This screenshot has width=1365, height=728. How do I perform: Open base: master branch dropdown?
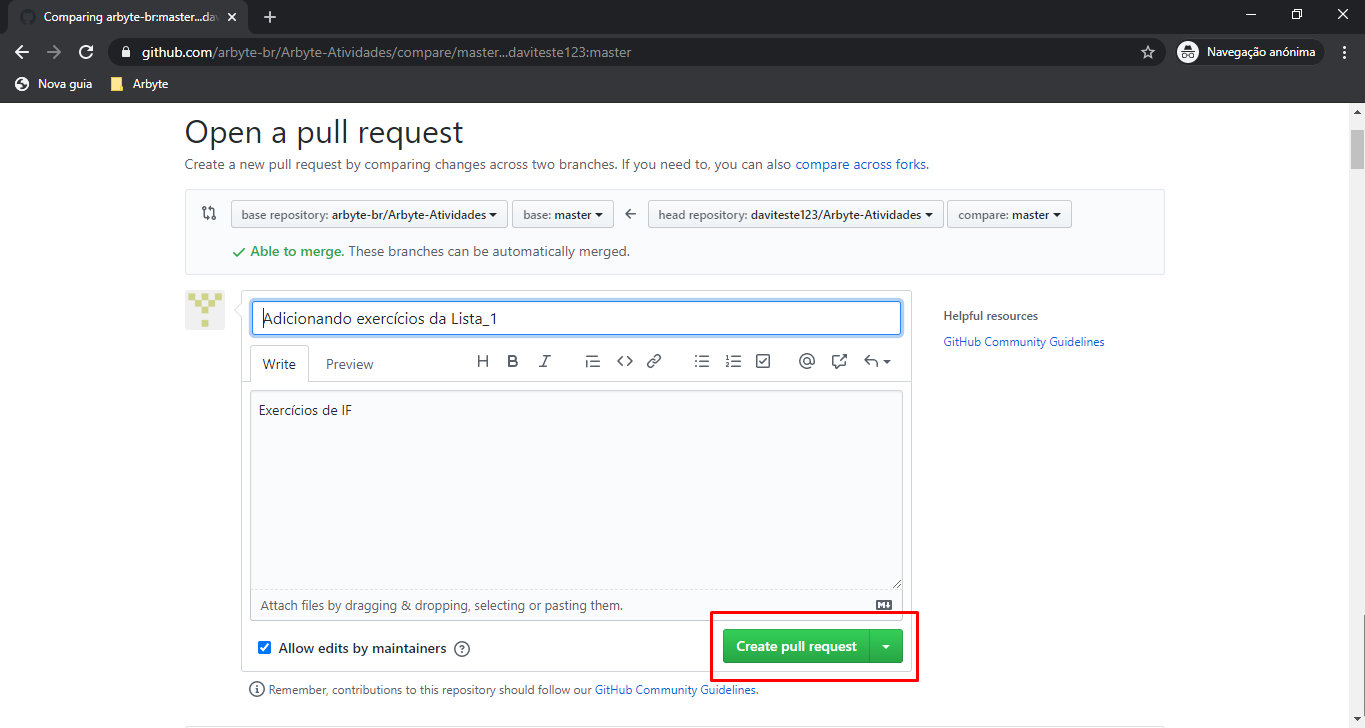(563, 215)
